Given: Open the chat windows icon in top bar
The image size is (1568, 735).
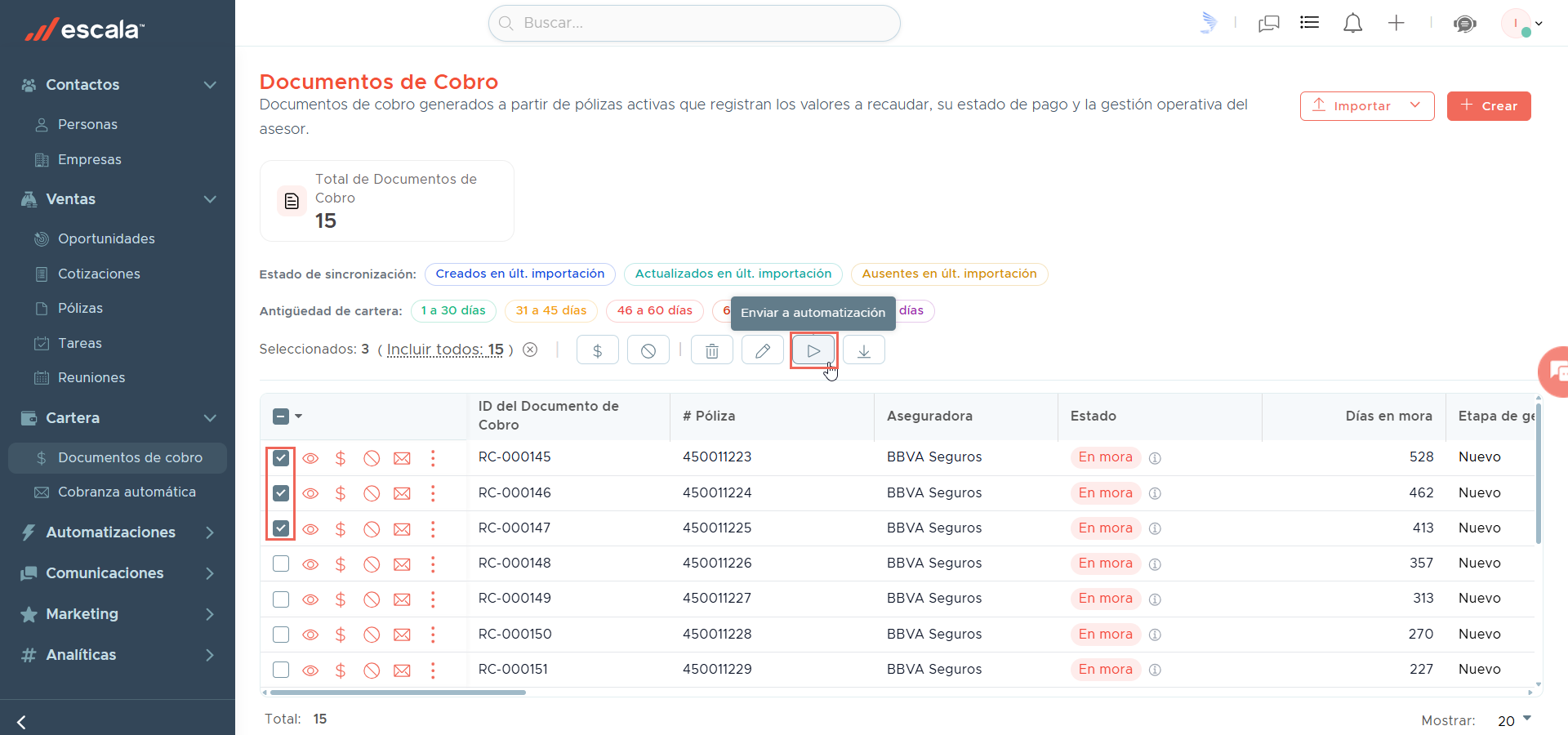Looking at the screenshot, I should coord(1269,24).
